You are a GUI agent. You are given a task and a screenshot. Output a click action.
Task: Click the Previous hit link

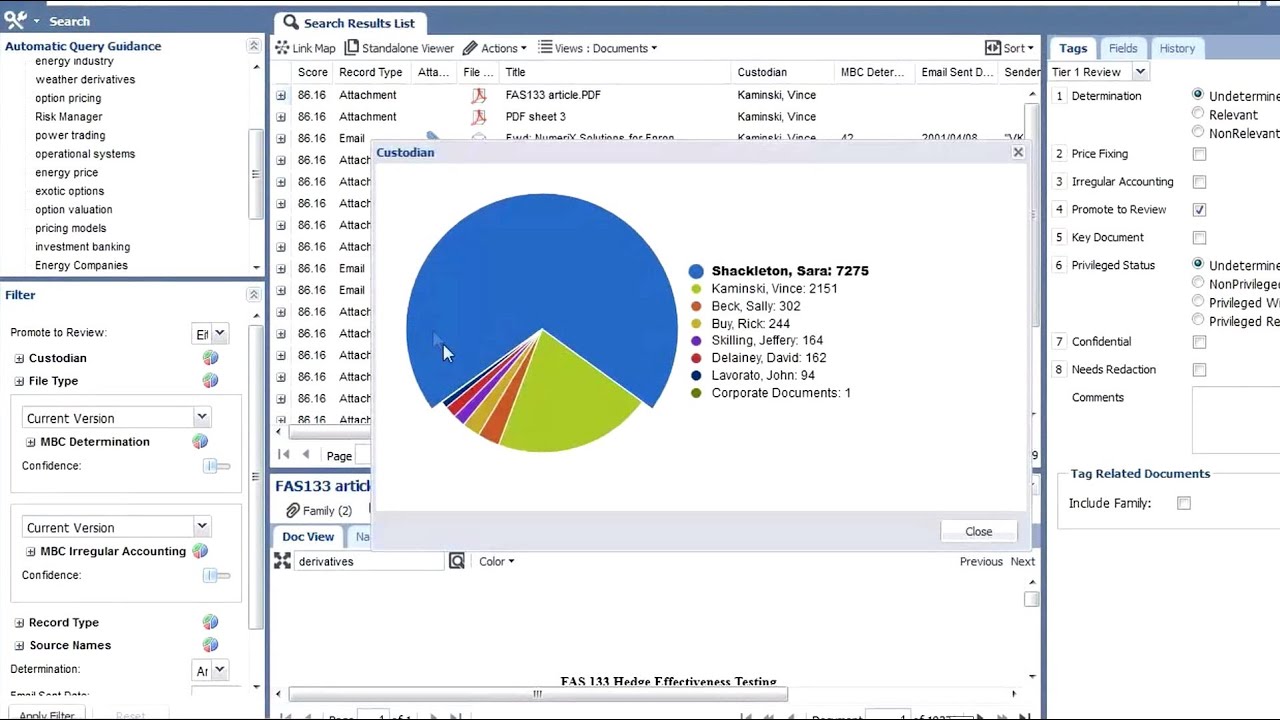tap(981, 562)
